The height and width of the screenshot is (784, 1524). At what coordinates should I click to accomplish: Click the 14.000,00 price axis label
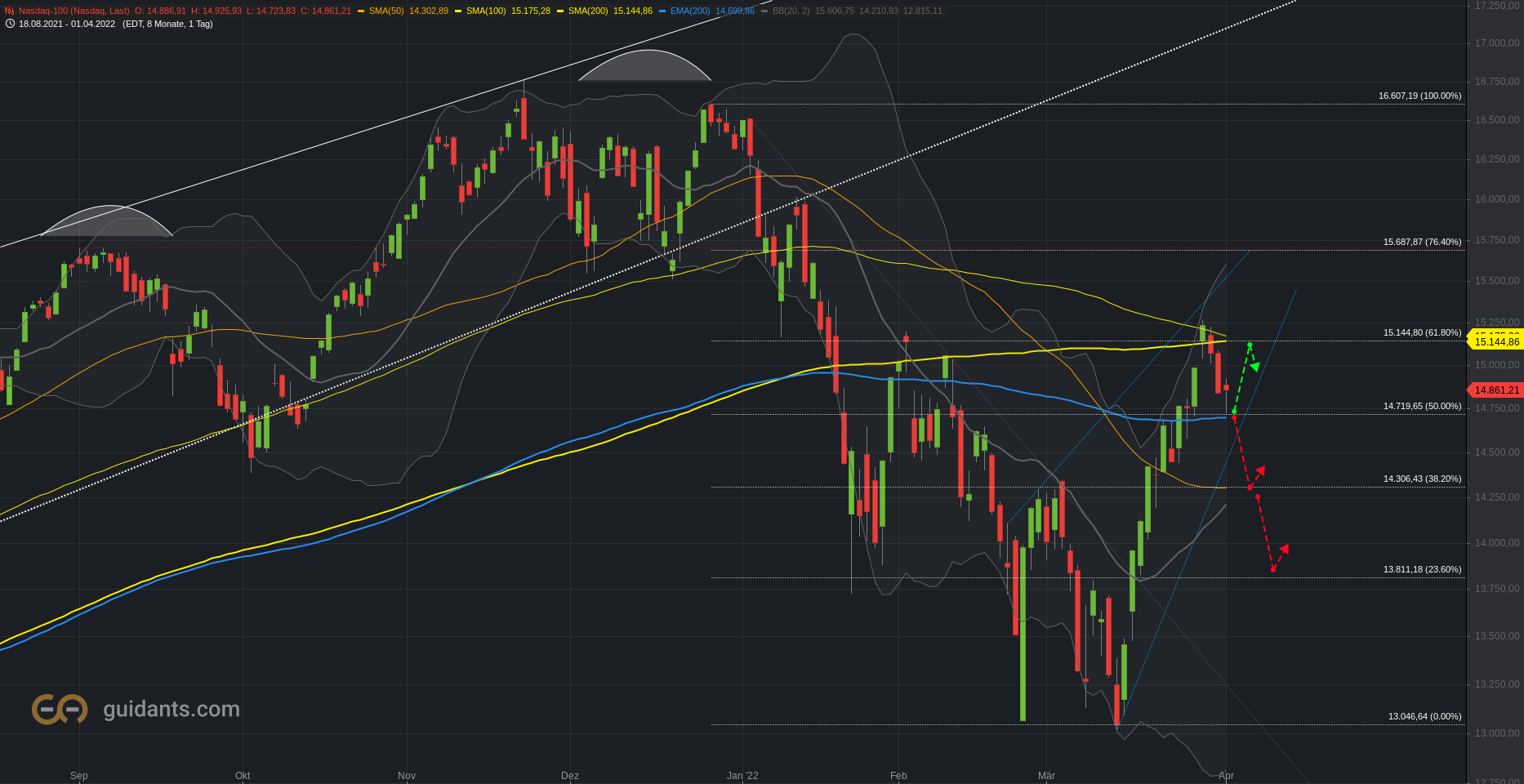pyautogui.click(x=1497, y=543)
